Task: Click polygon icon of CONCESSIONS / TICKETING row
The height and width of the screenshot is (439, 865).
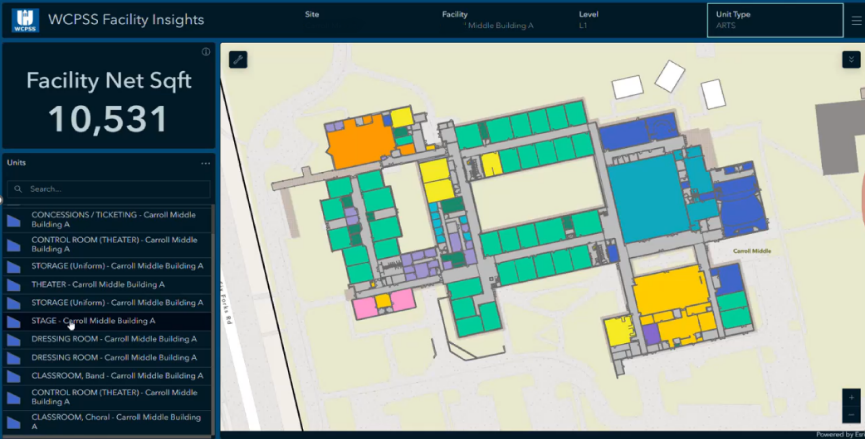Action: tap(14, 221)
